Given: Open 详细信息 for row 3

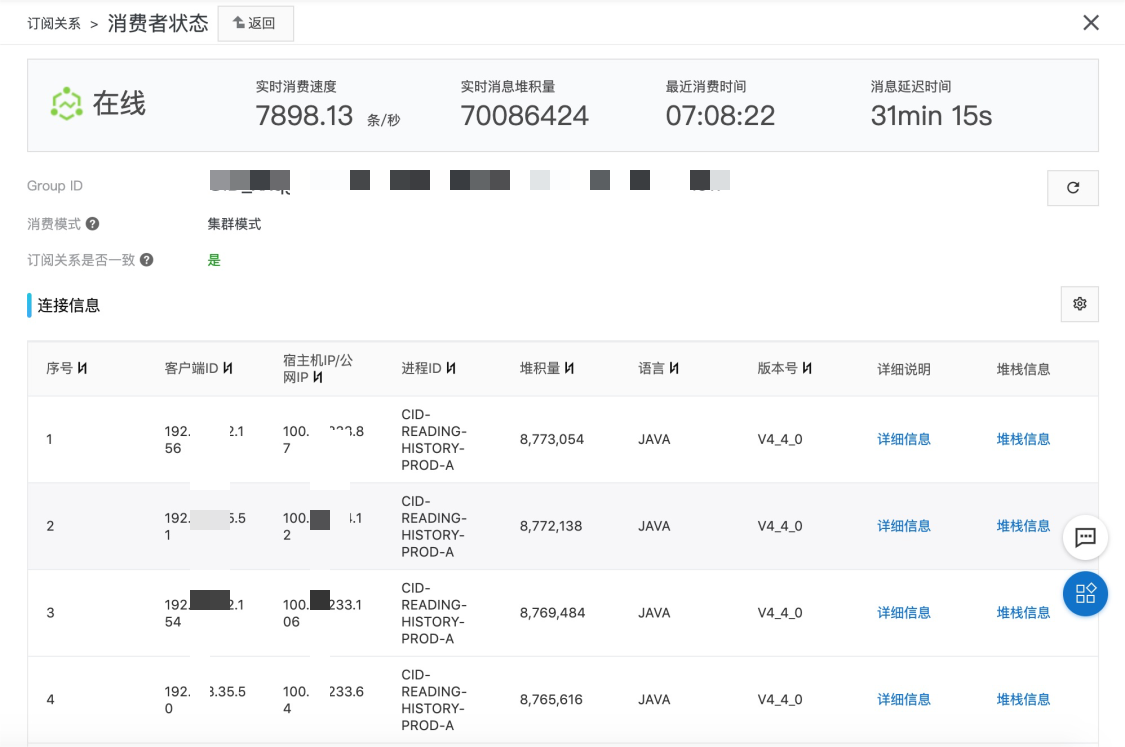Looking at the screenshot, I should coord(903,613).
